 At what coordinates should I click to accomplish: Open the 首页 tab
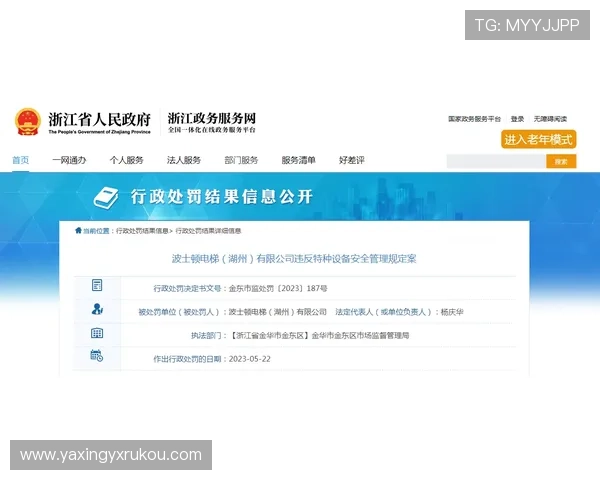point(21,160)
